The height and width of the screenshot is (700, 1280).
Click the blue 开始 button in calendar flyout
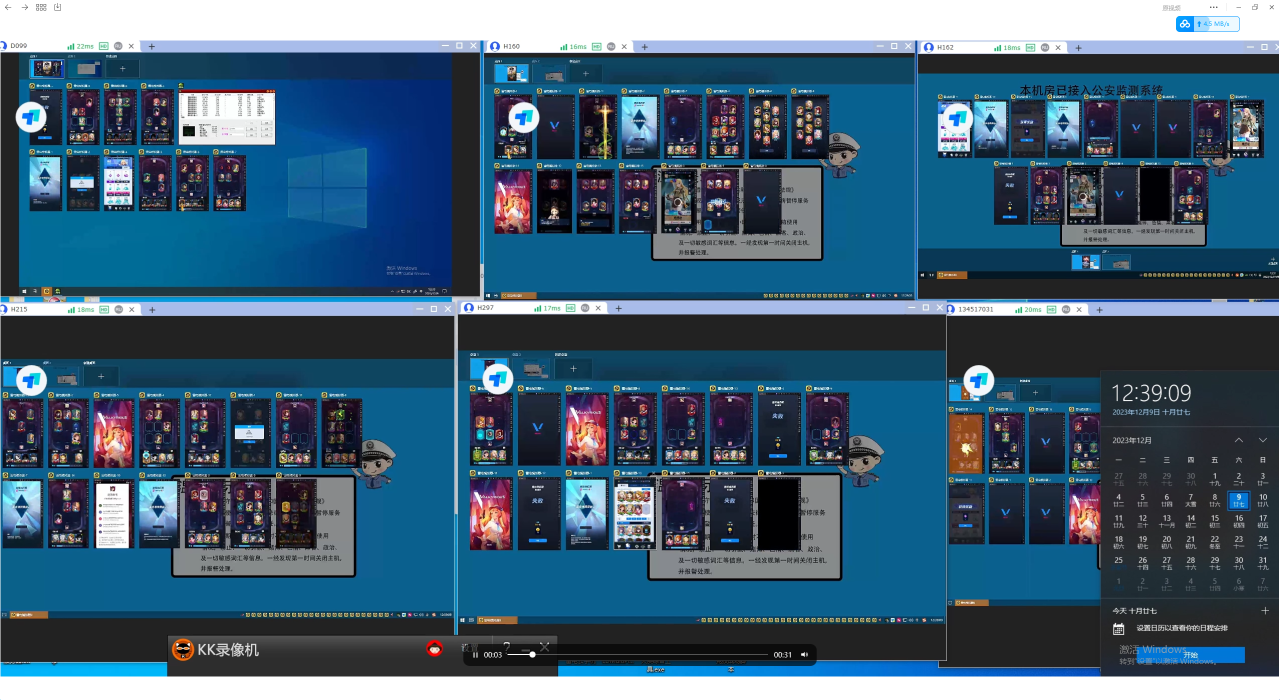coord(1190,655)
